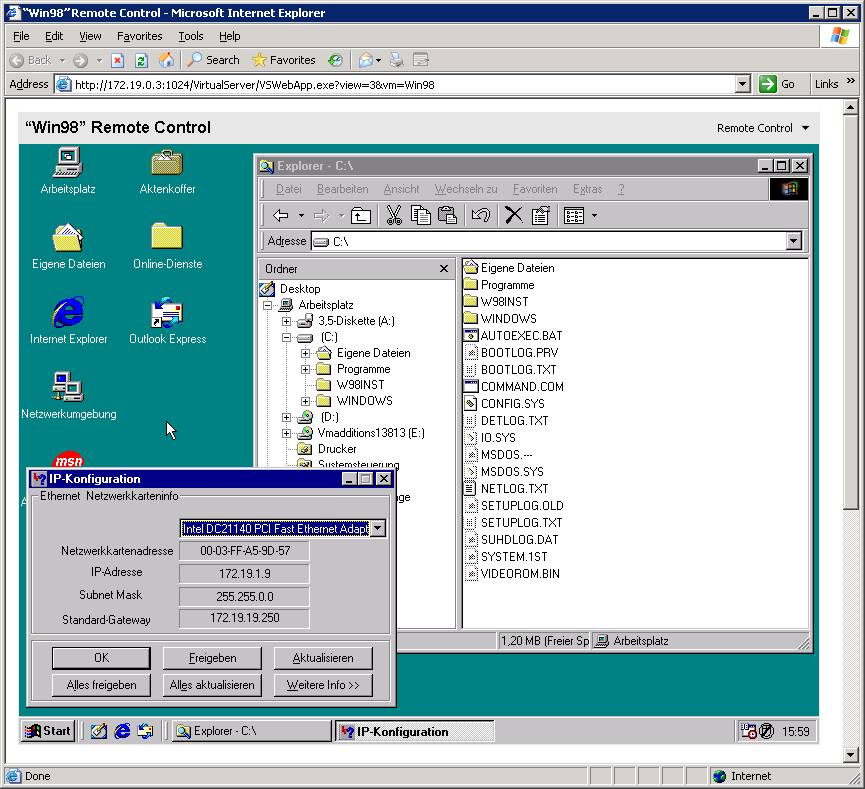Click Internet Explorer quick launch icon

coord(122,731)
